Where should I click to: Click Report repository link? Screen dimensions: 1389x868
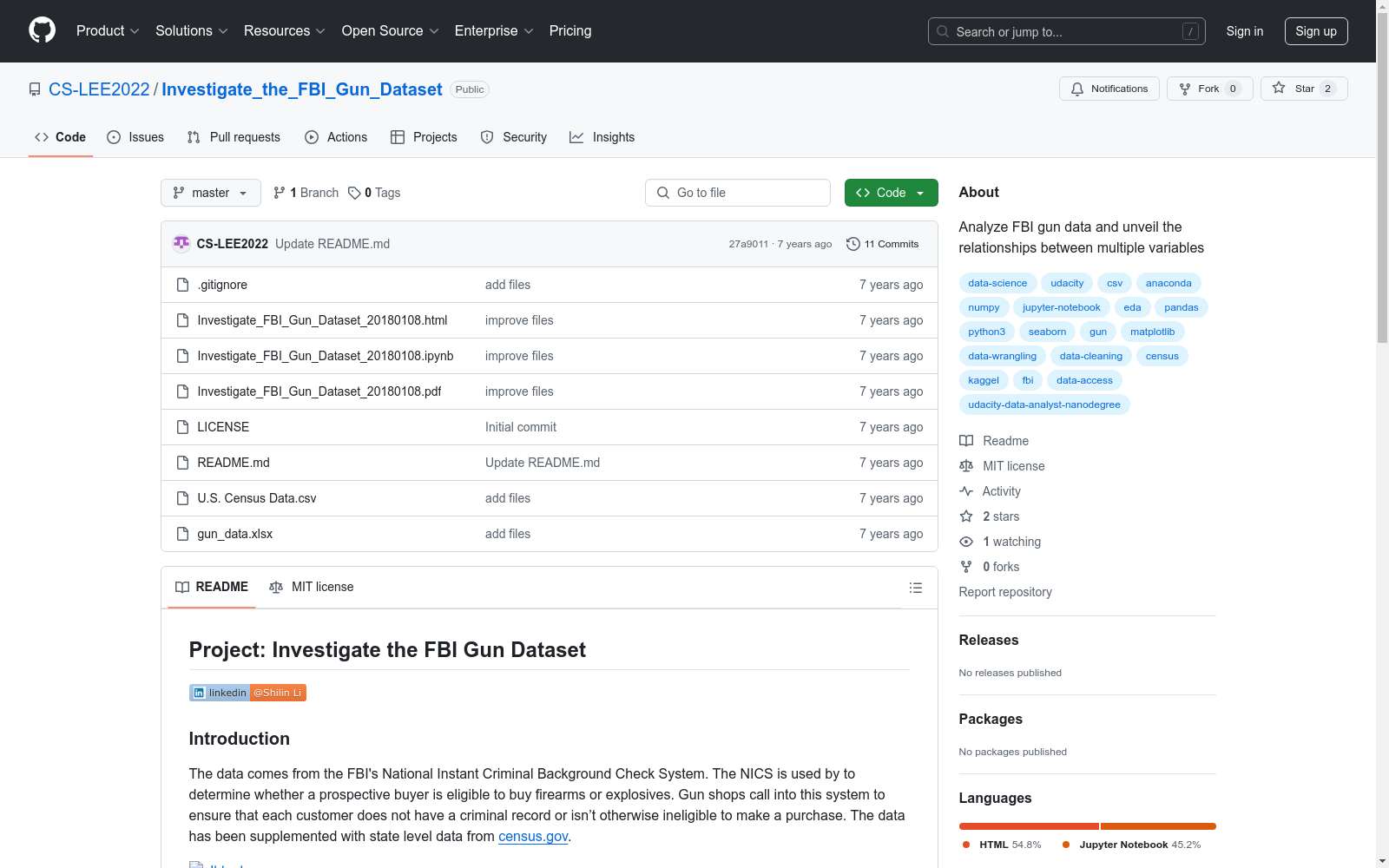point(1005,592)
